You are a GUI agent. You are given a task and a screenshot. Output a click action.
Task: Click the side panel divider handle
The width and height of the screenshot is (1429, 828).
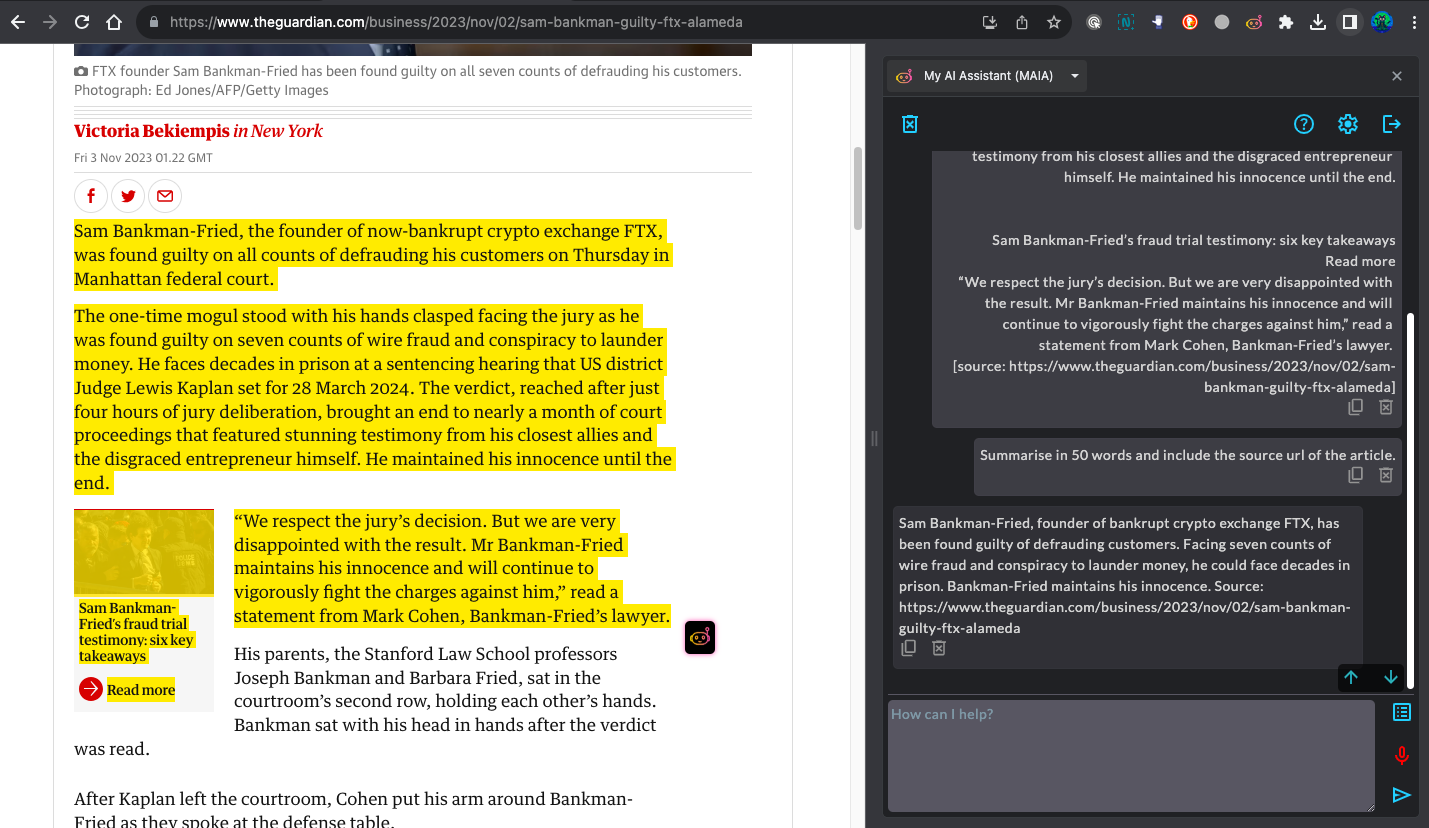[x=874, y=438]
